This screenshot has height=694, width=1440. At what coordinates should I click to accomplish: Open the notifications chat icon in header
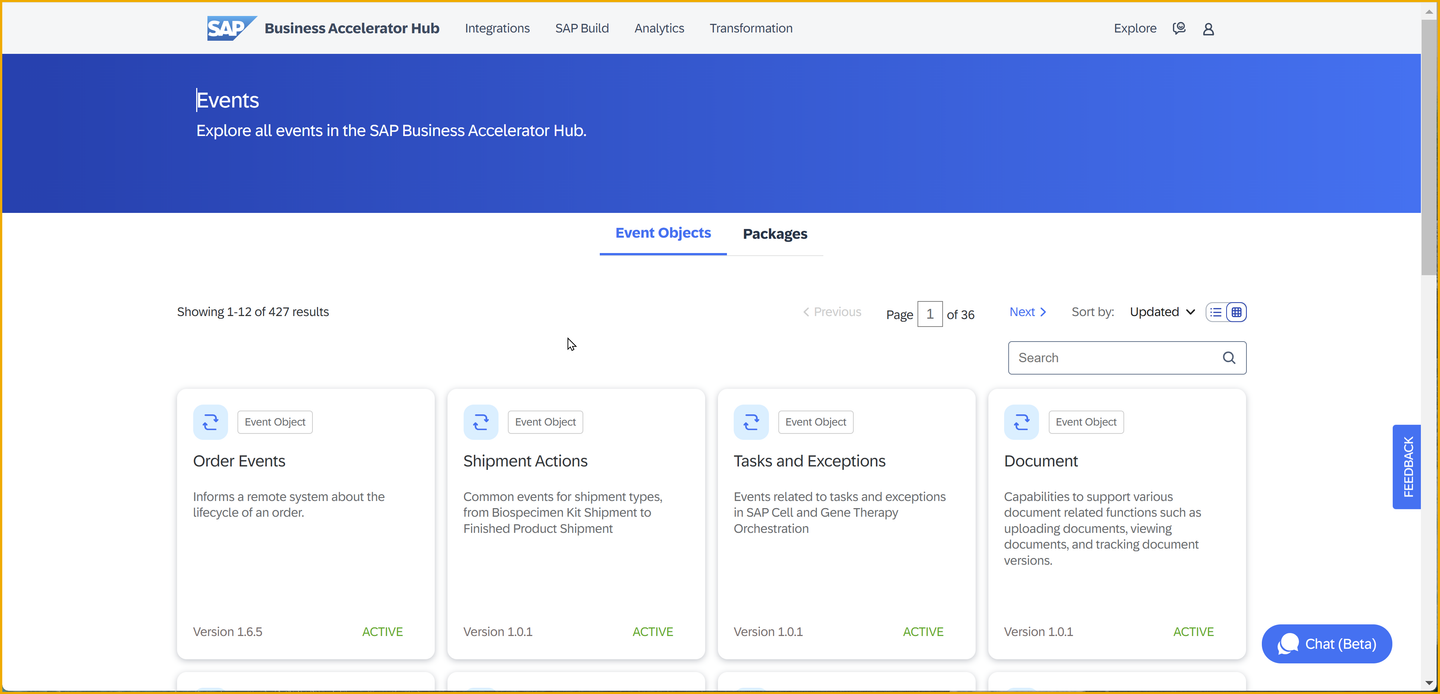[x=1179, y=28]
